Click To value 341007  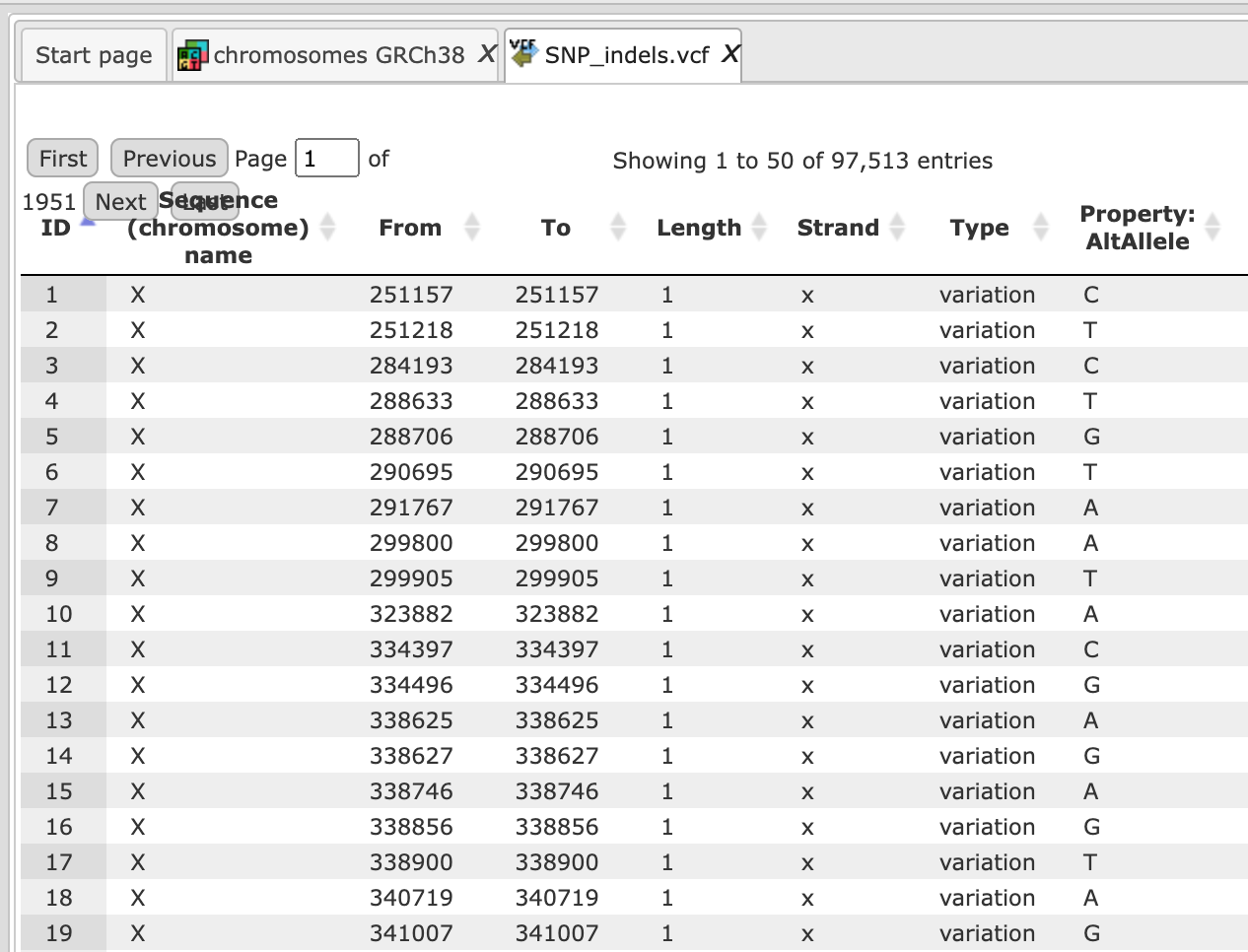pos(557,933)
